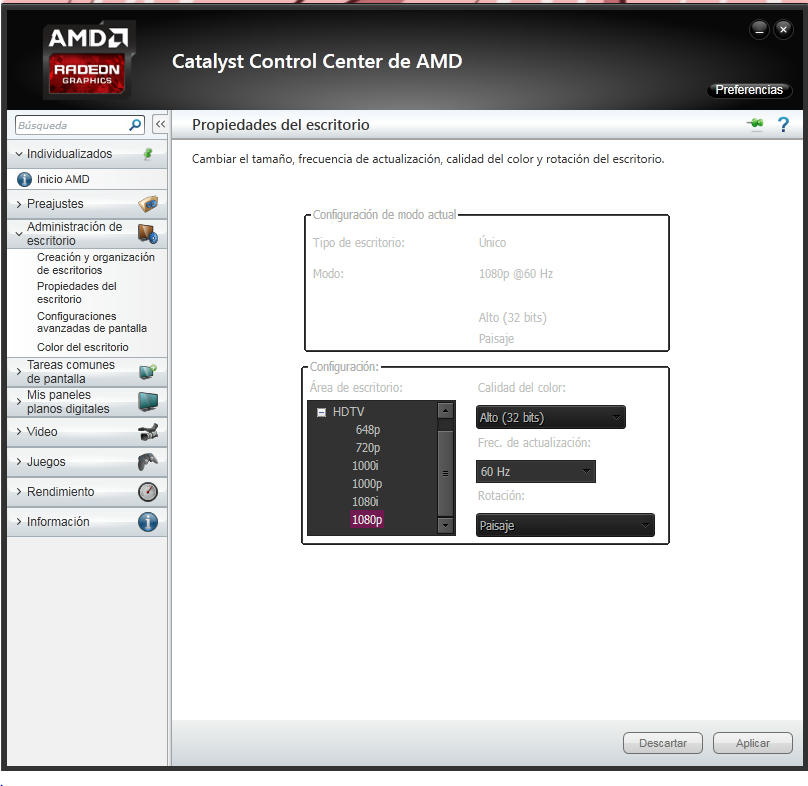Expand the Juegos section
The height and width of the screenshot is (786, 808).
(19, 461)
